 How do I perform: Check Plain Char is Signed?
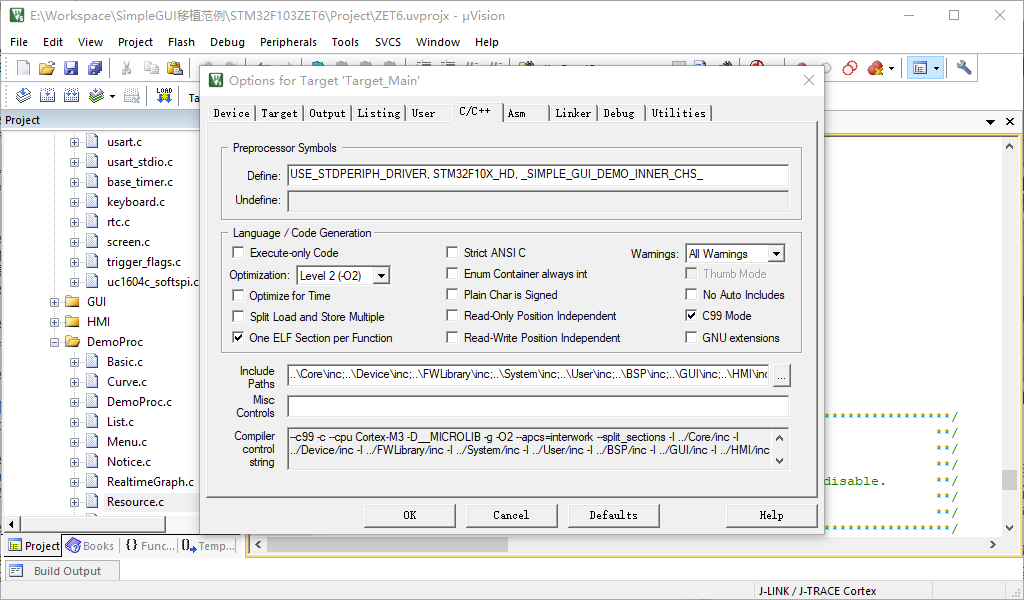[452, 294]
